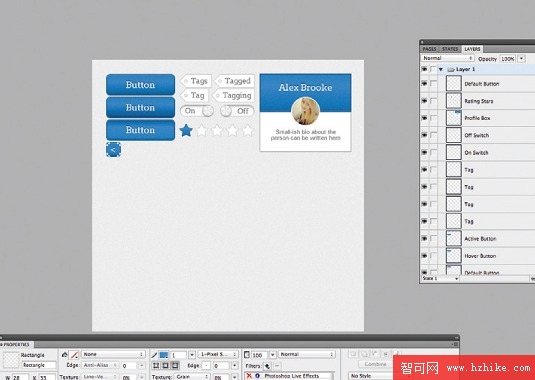Add a live filter with plus button
Image resolution: width=535 pixels, height=380 pixels.
[x=267, y=366]
